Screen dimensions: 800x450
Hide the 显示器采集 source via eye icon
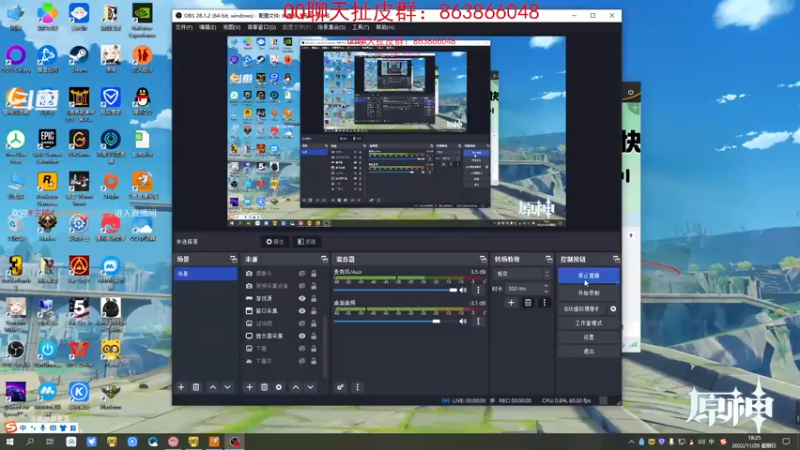[302, 336]
